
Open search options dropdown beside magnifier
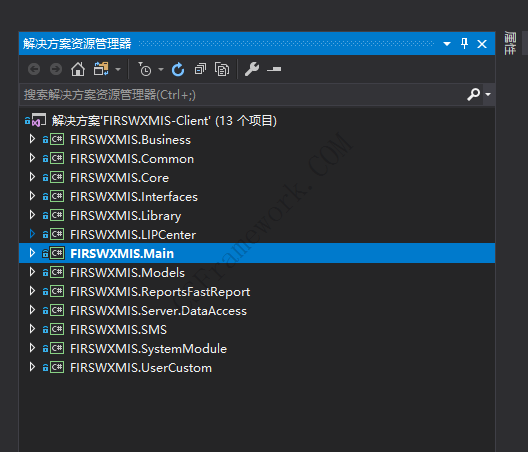pyautogui.click(x=488, y=95)
